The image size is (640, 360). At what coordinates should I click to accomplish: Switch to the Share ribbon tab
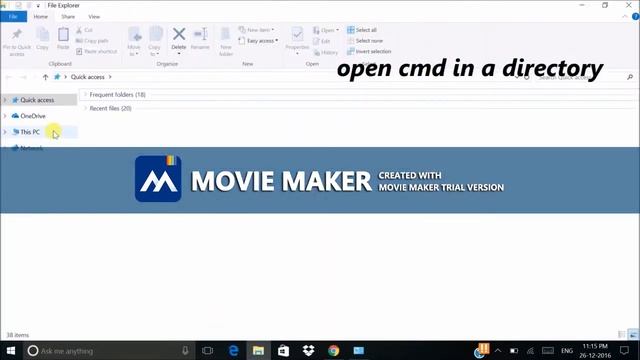point(68,17)
